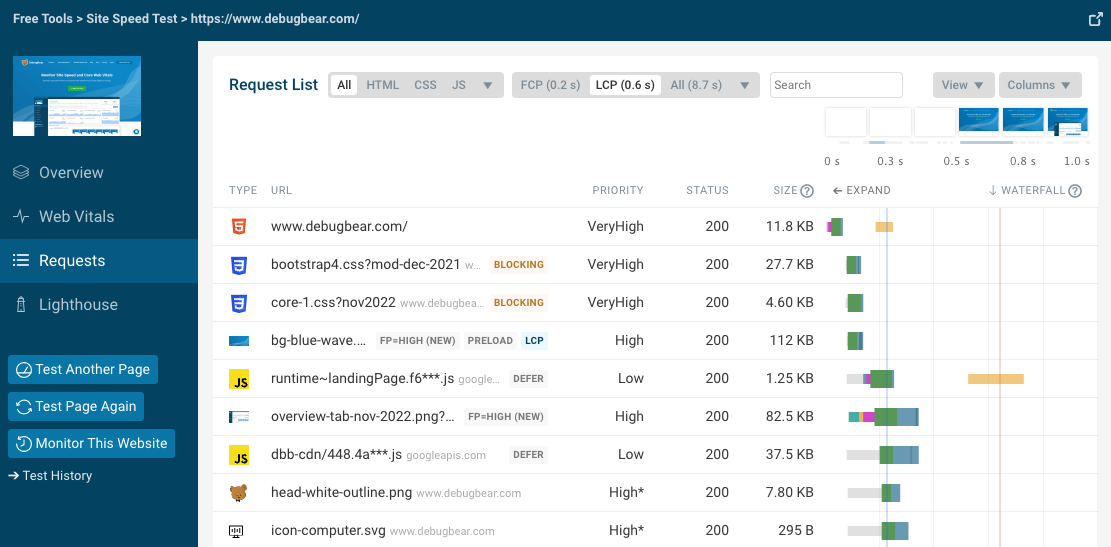Viewport: 1111px width, 547px height.
Task: Click the Monitor This Website button
Action: 91,444
